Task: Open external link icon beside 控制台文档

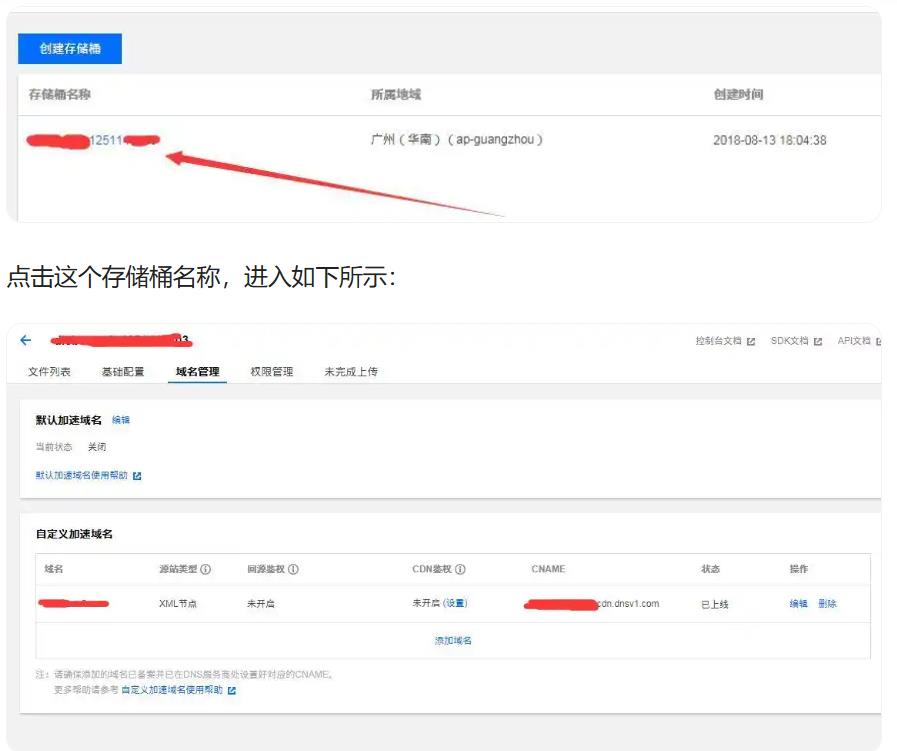Action: (x=751, y=342)
